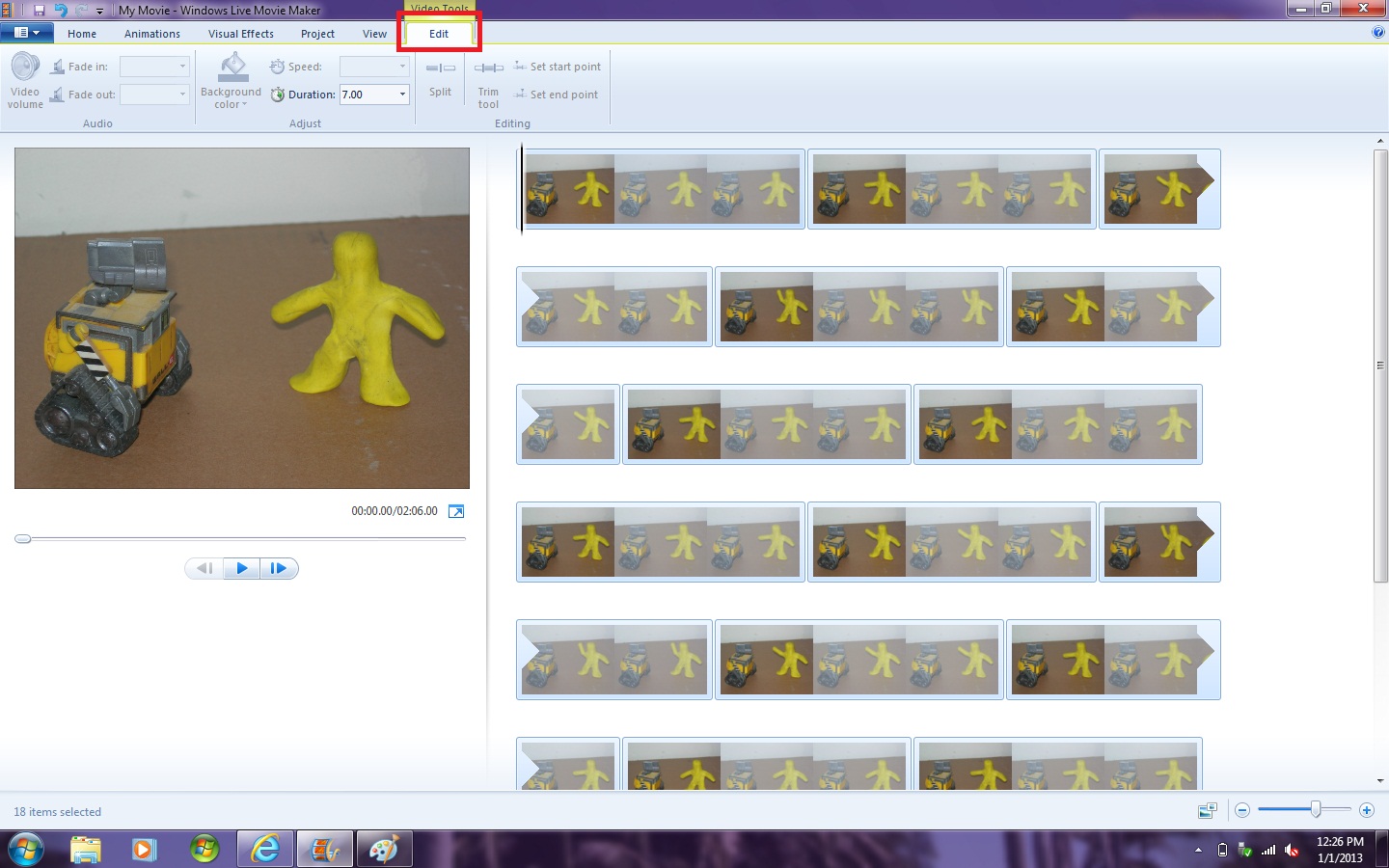This screenshot has height=868, width=1389.
Task: Click the Undo arrow in title bar
Action: (x=61, y=10)
